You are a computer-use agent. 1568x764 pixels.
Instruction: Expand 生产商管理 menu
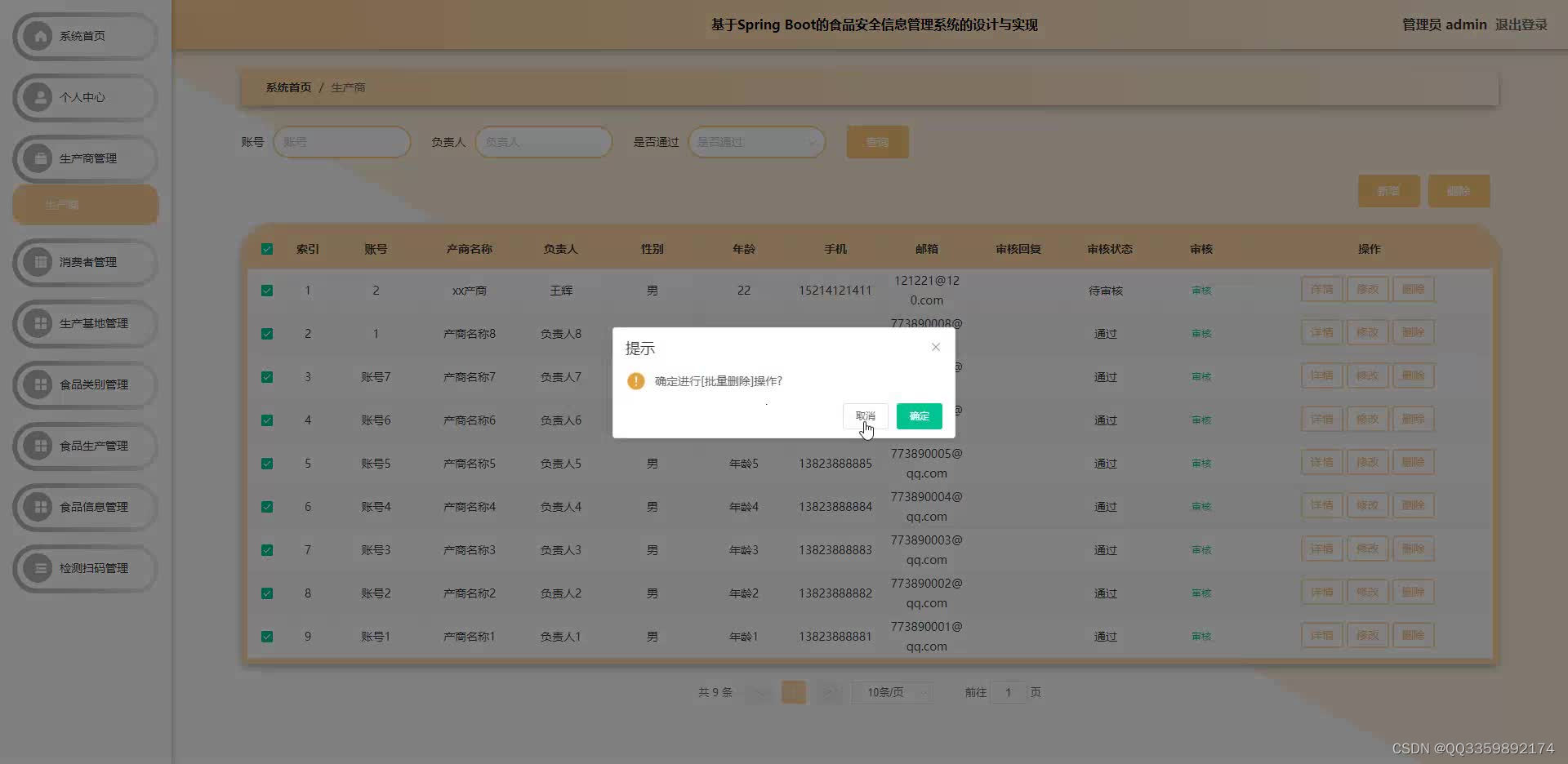click(x=85, y=158)
